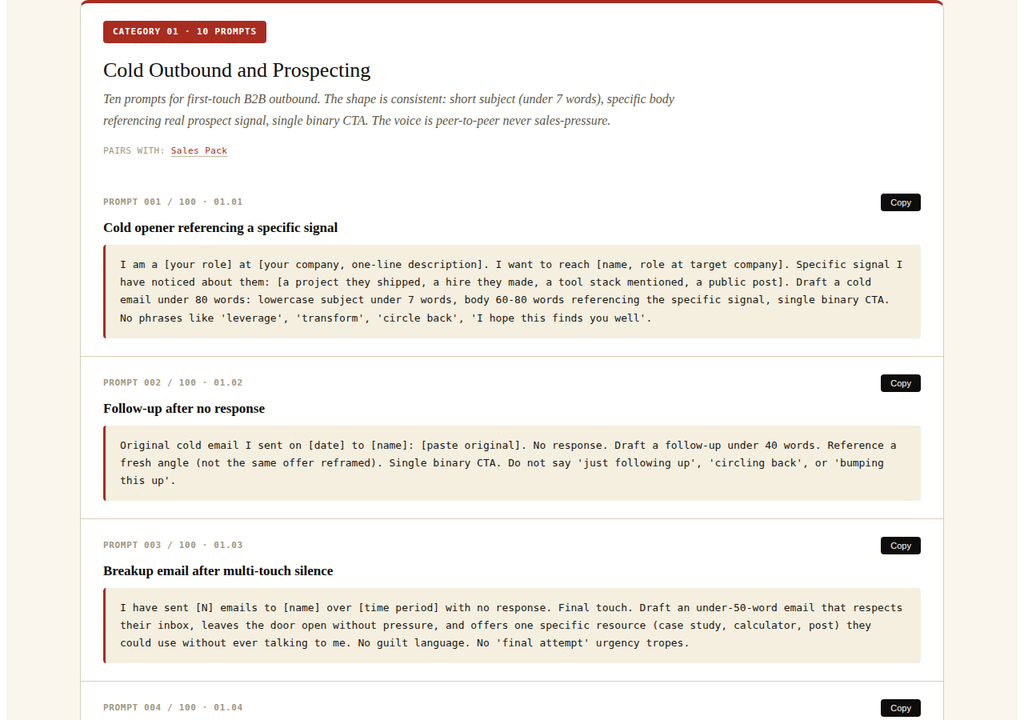Viewport: 1024px width, 720px height.
Task: Click the 'Cold Outbound and Prospecting' heading
Action: click(x=236, y=70)
